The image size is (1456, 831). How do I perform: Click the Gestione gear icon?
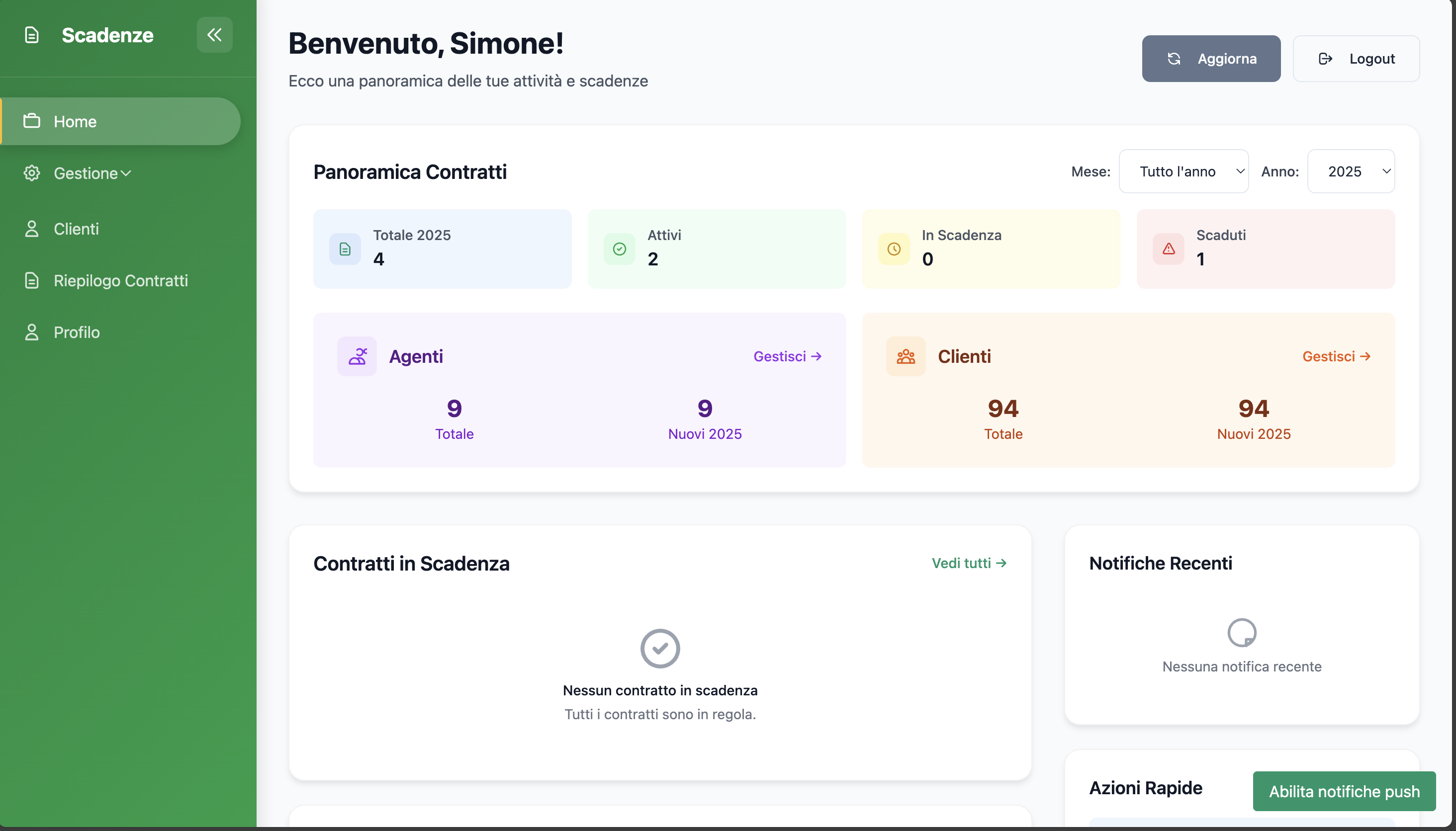[x=32, y=173]
